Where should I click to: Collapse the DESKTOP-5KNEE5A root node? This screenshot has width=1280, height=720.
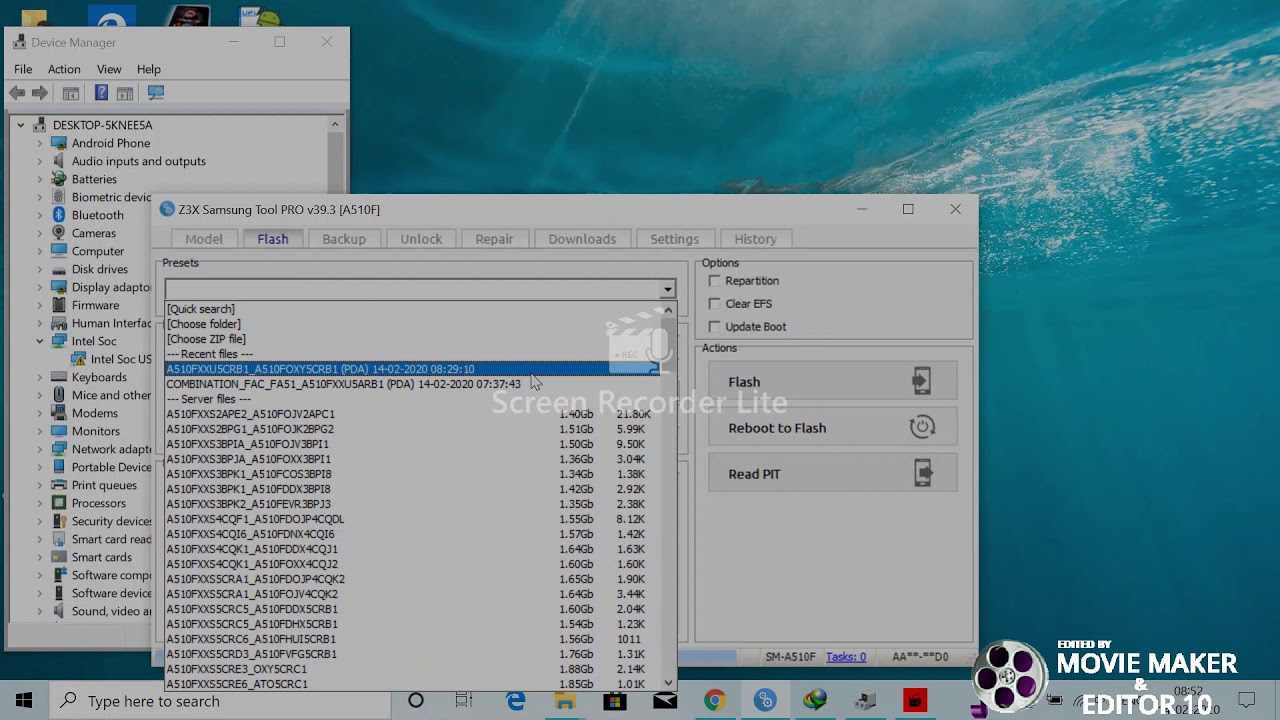tap(20, 125)
